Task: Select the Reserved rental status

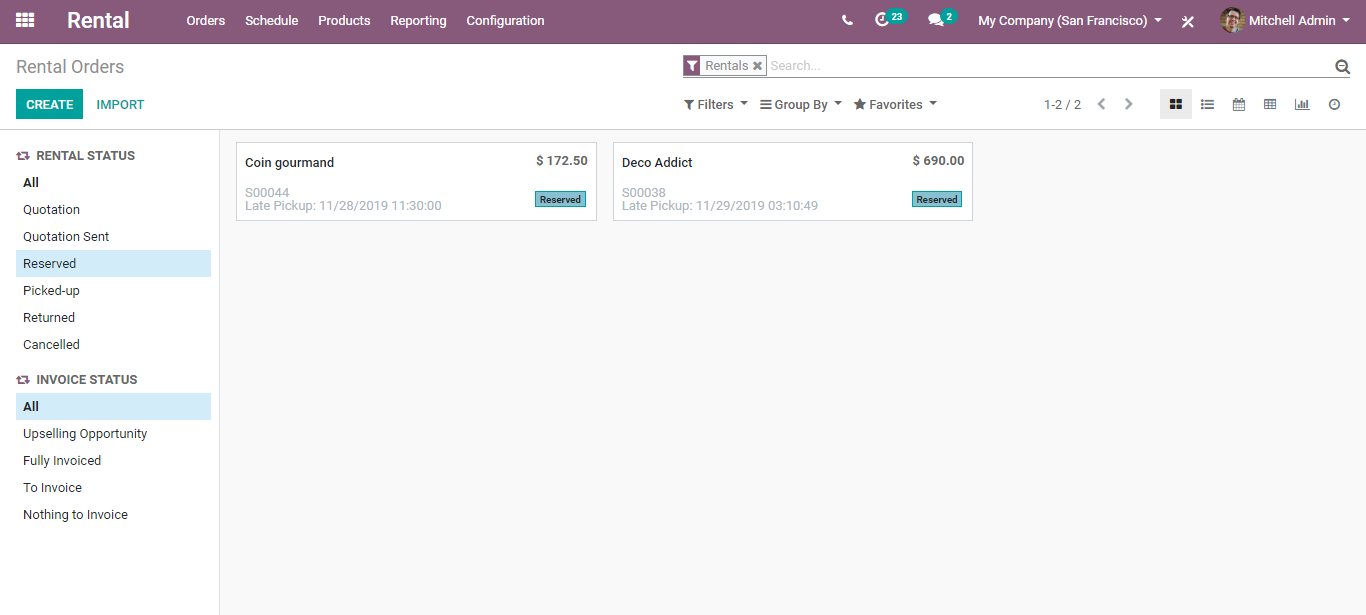Action: click(113, 264)
